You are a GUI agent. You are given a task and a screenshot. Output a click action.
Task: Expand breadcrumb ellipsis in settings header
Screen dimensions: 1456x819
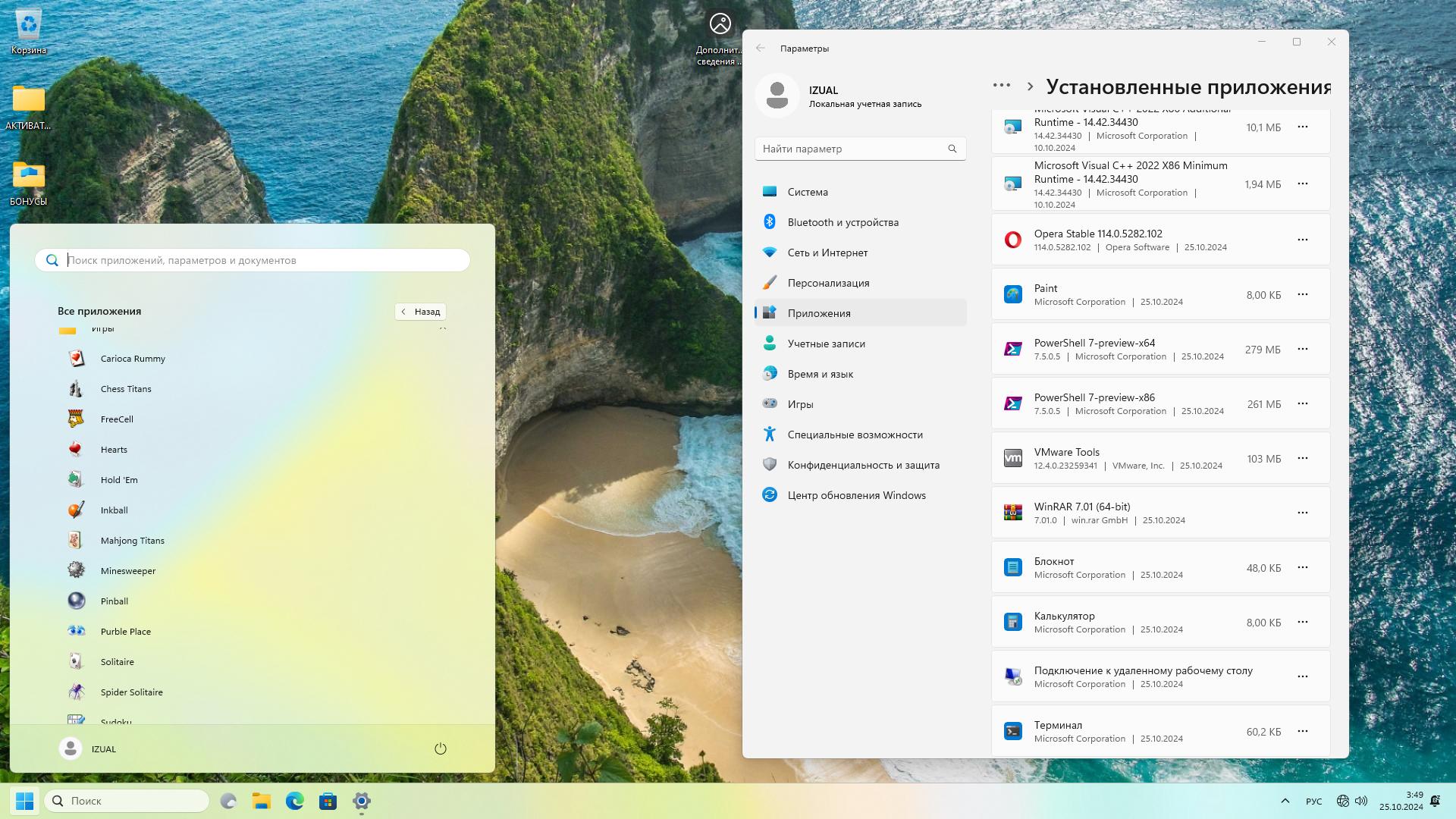1001,86
